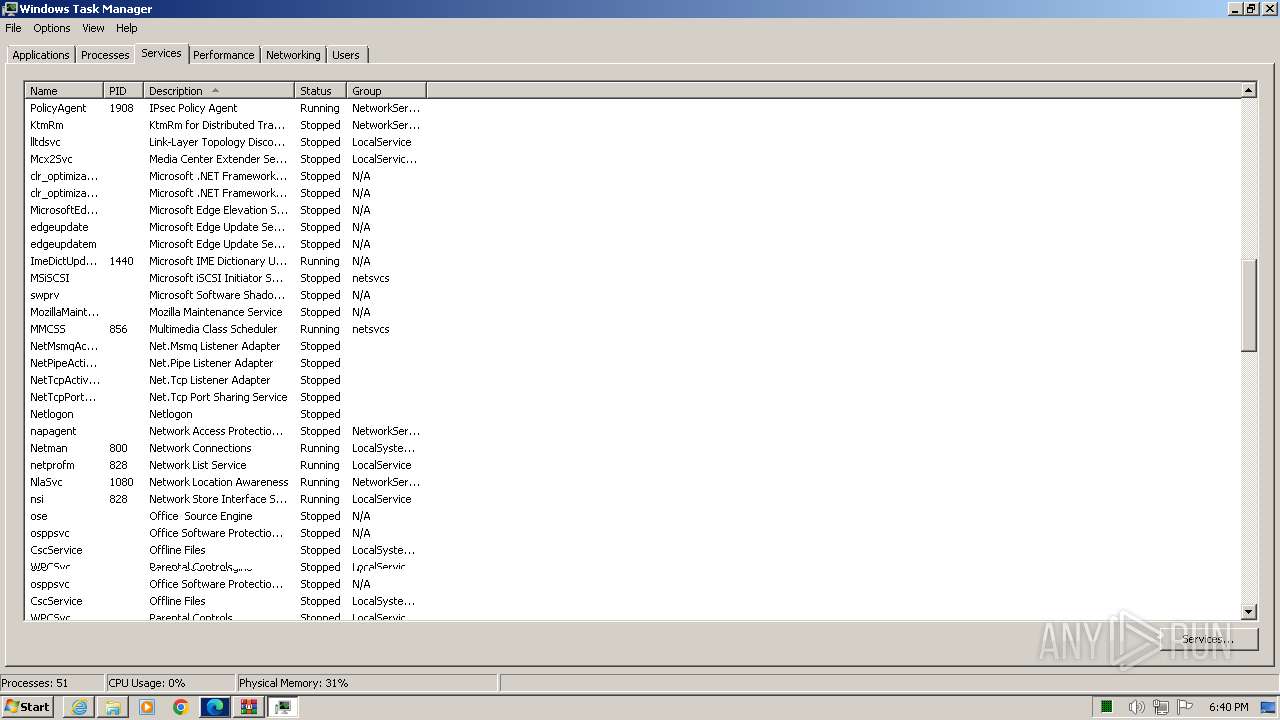The image size is (1280, 720).
Task: Select the ose service row
Action: click(225, 516)
